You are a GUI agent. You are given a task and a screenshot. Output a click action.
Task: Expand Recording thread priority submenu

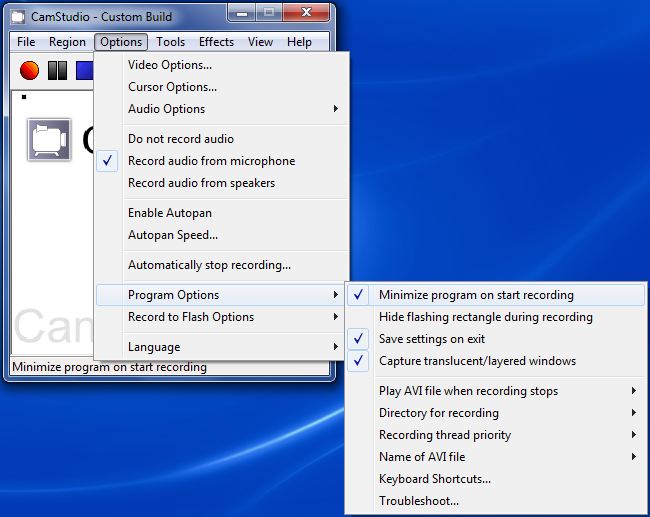(x=496, y=434)
